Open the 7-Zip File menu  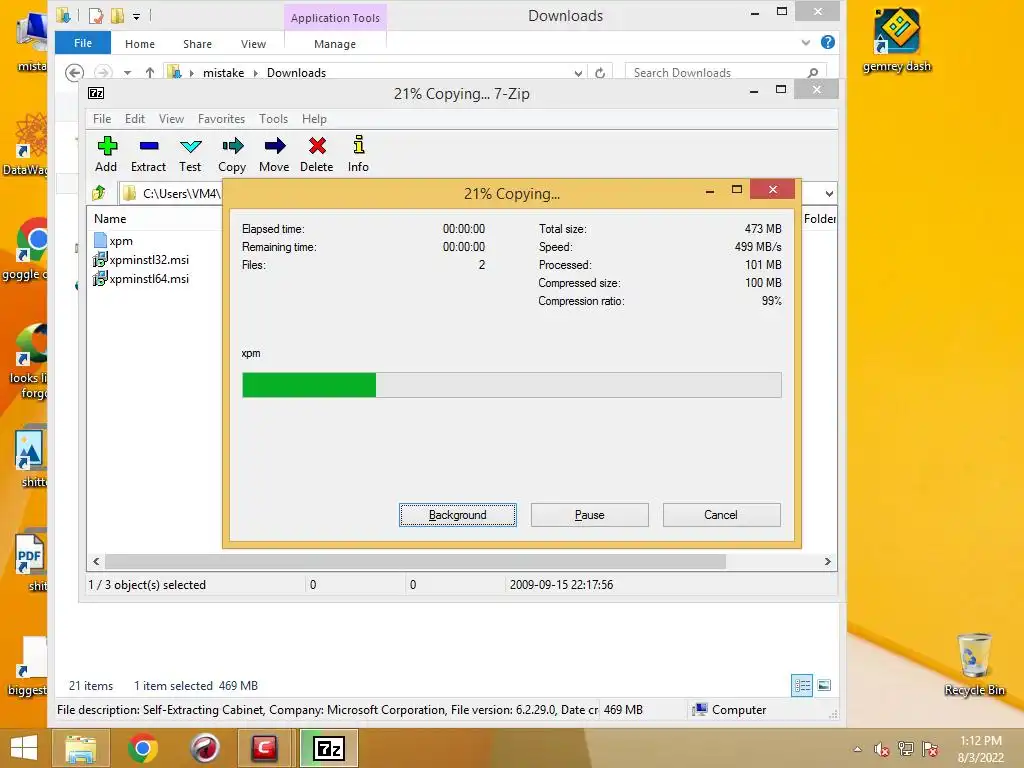point(102,119)
